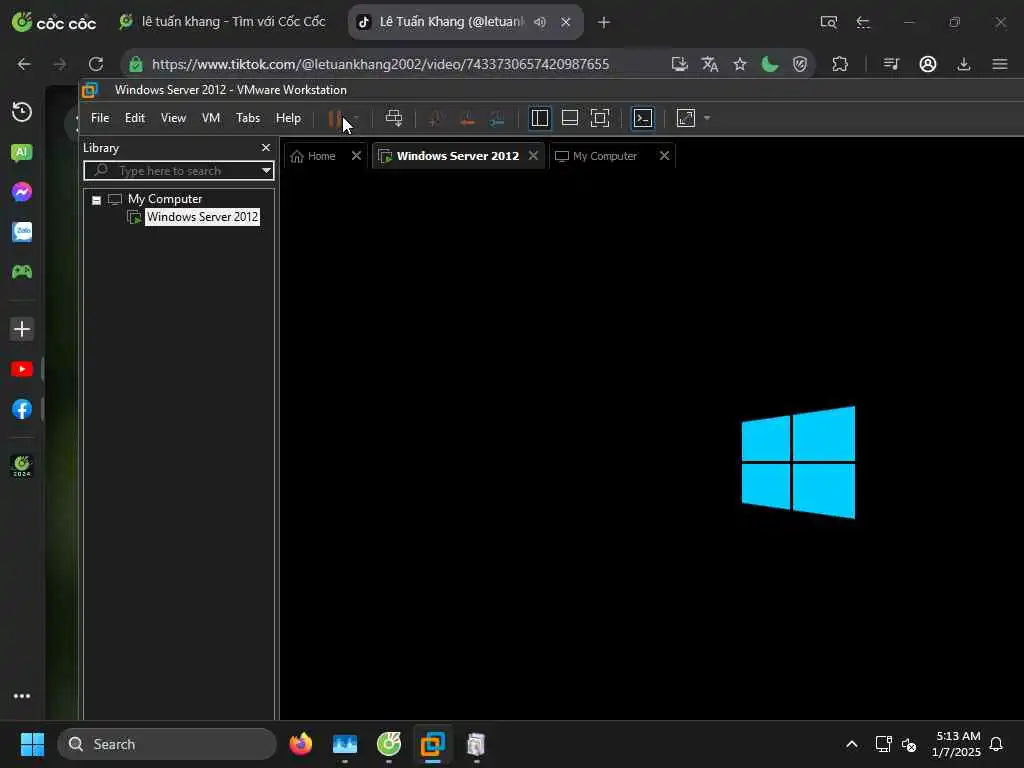Open Facebook from browser sidebar

pos(22,409)
